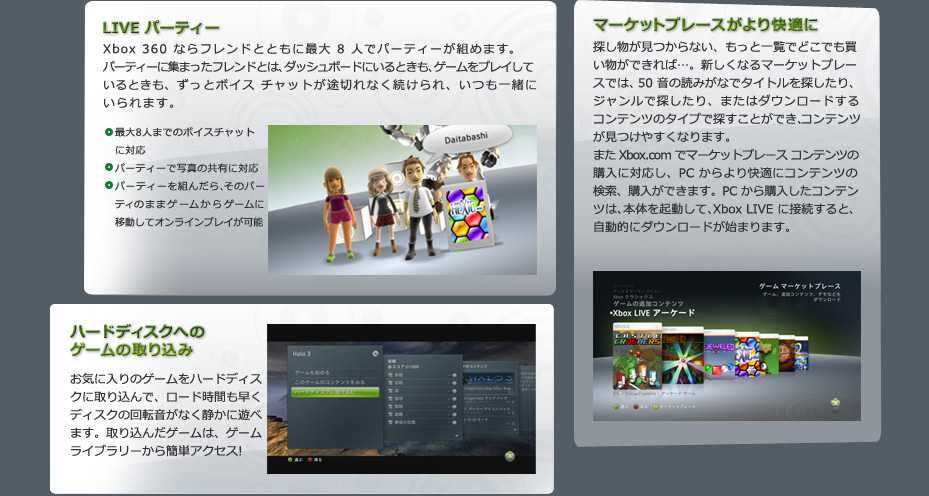Click ハードディスクへの ゲームの取り込み heading
This screenshot has height=496, width=929.
coord(137,340)
